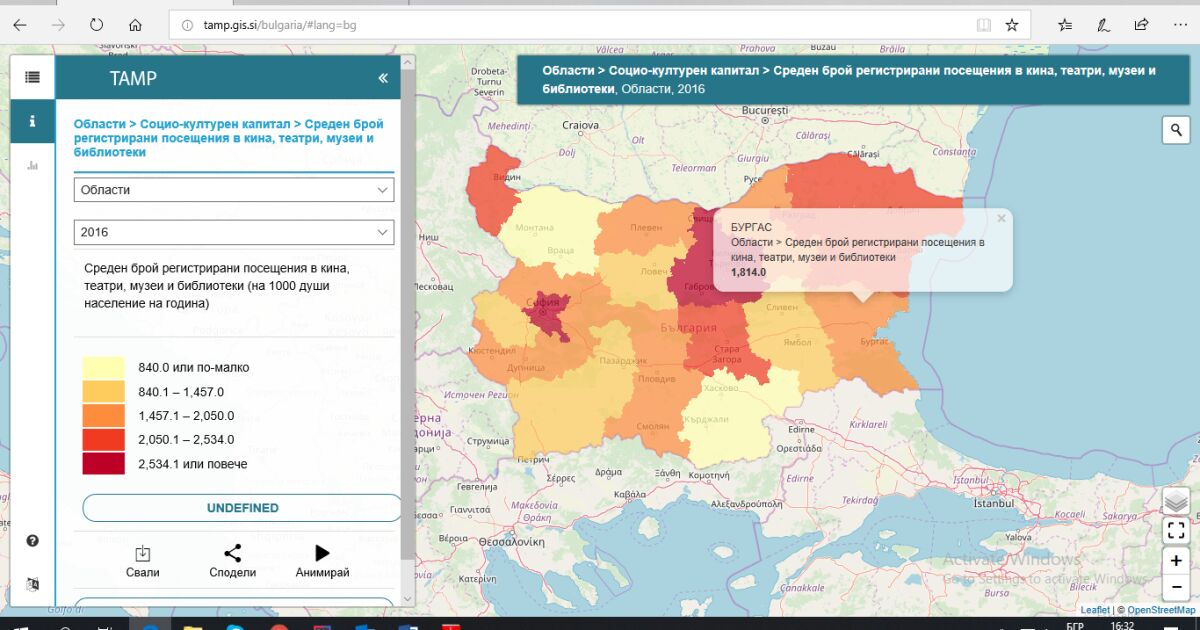This screenshot has height=630, width=1200.
Task: Zoom in on the map
Action: (1176, 562)
